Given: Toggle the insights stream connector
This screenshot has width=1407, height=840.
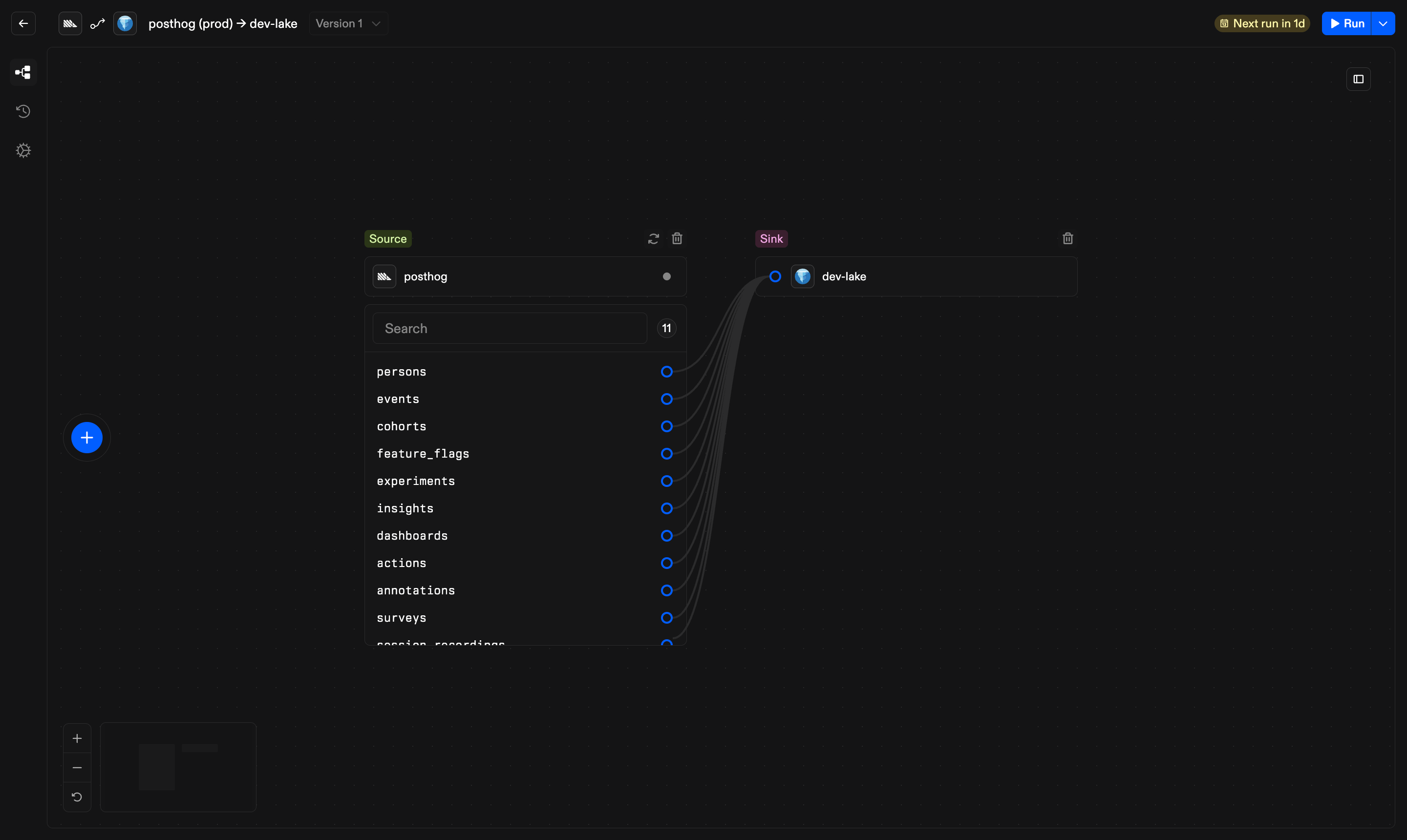Looking at the screenshot, I should coord(667,508).
